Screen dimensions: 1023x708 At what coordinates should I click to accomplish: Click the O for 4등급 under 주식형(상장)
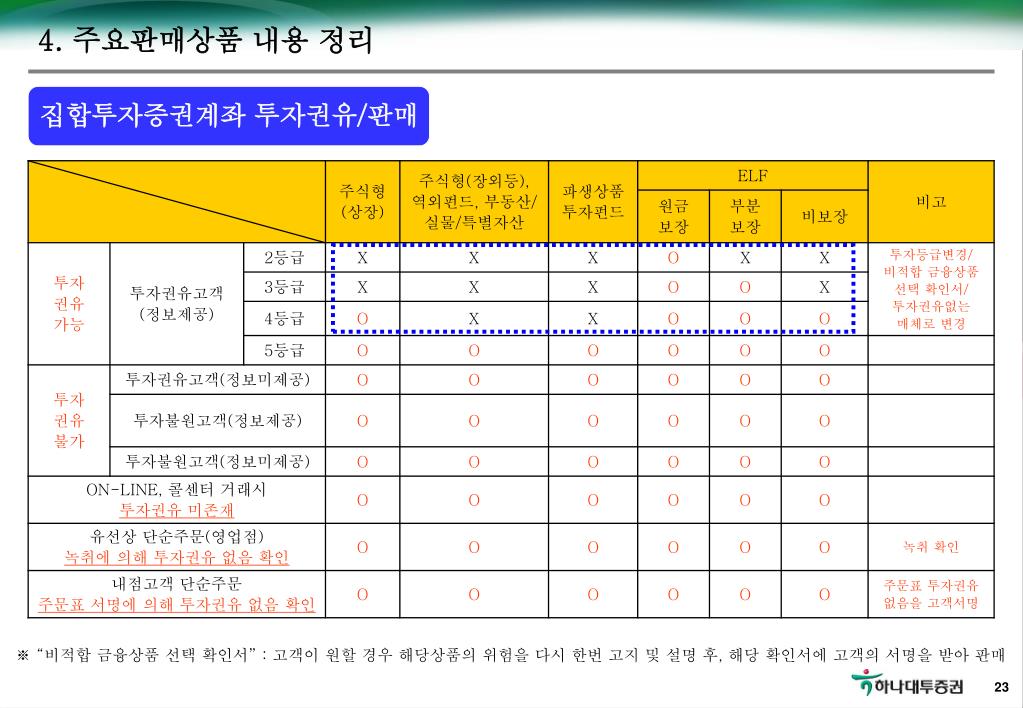363,318
